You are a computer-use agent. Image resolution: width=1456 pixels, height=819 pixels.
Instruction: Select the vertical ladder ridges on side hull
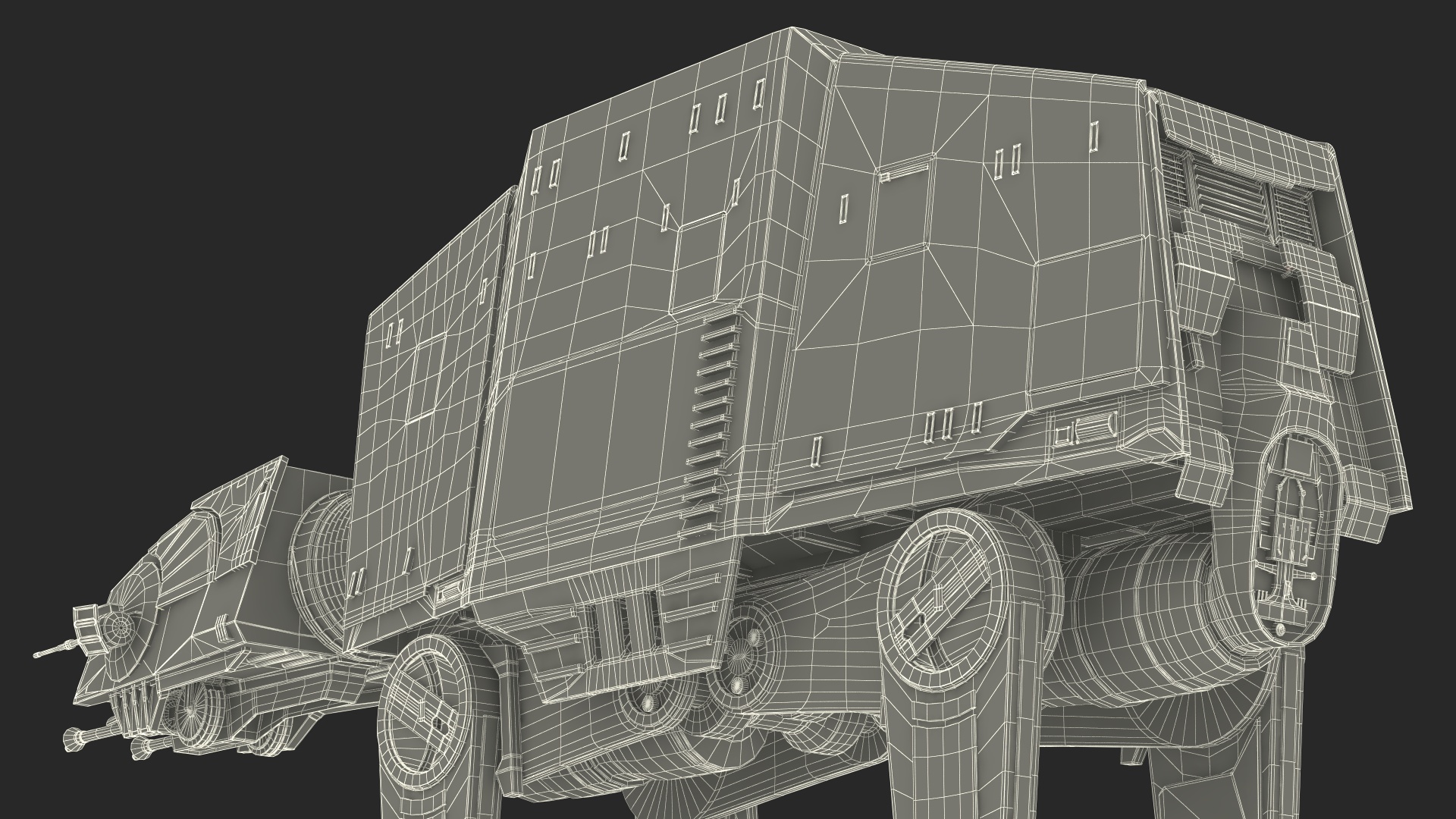tap(711, 417)
